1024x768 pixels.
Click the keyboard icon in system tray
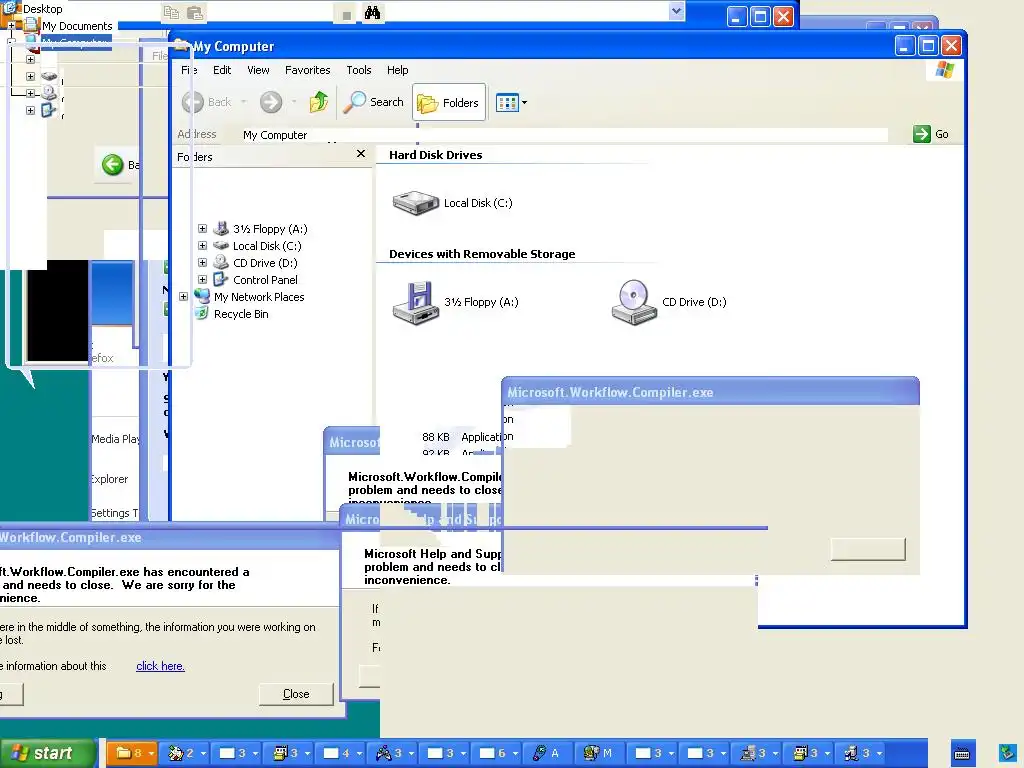tap(963, 753)
